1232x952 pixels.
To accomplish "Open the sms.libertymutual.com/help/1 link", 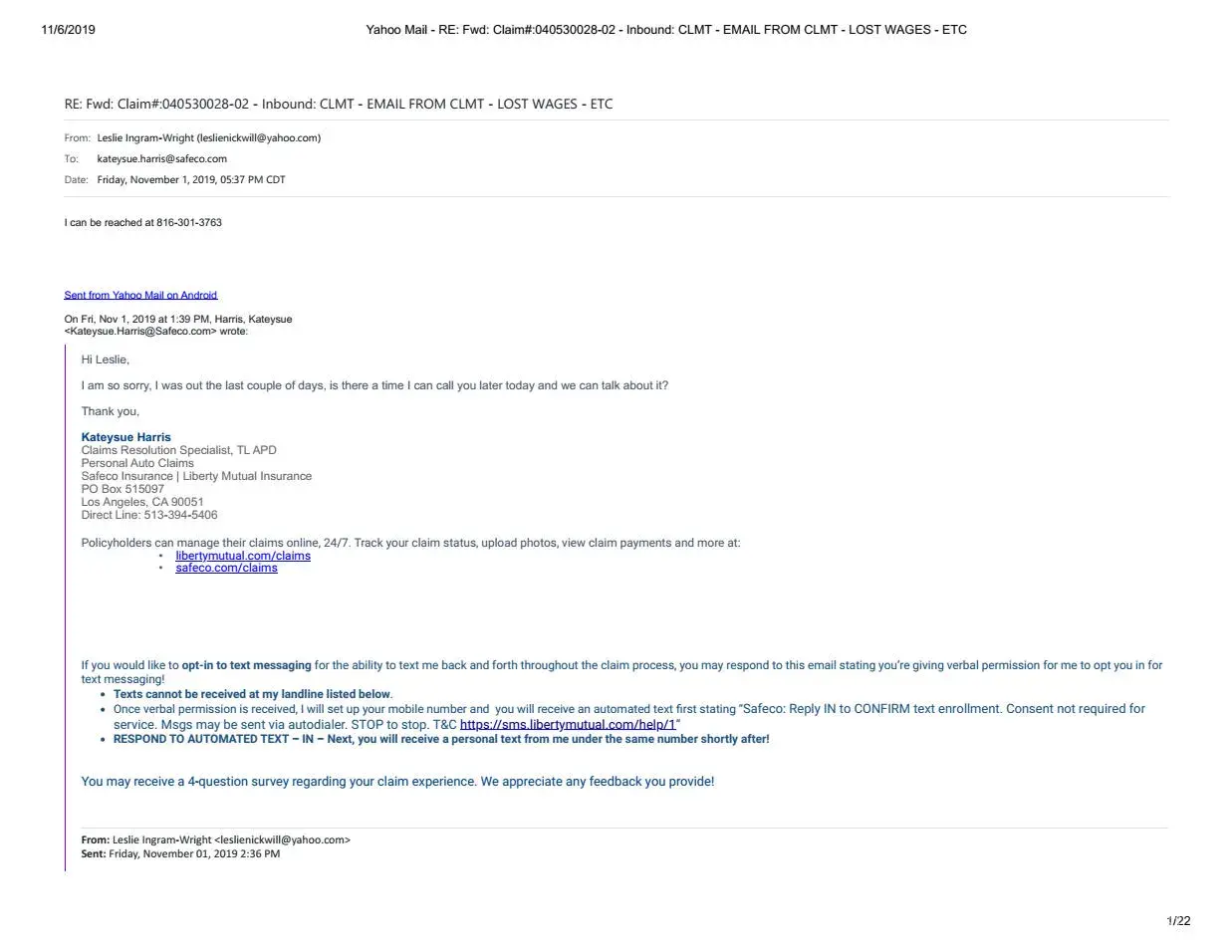I will pyautogui.click(x=568, y=724).
